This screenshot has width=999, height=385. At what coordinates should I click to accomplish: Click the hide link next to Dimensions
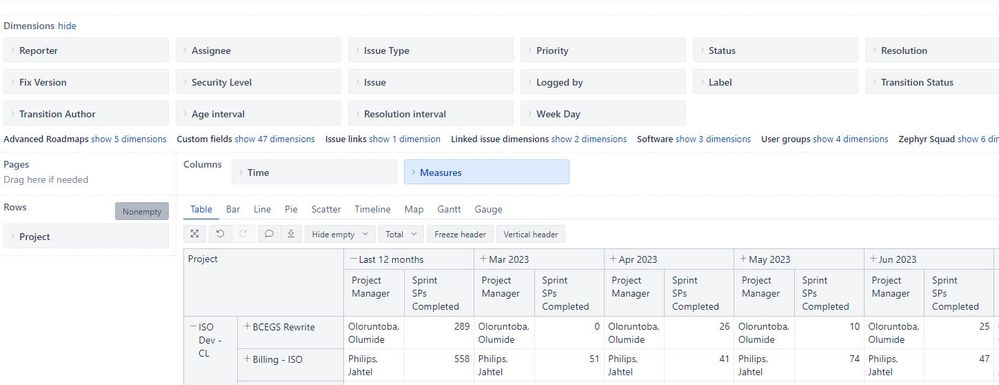click(x=67, y=26)
